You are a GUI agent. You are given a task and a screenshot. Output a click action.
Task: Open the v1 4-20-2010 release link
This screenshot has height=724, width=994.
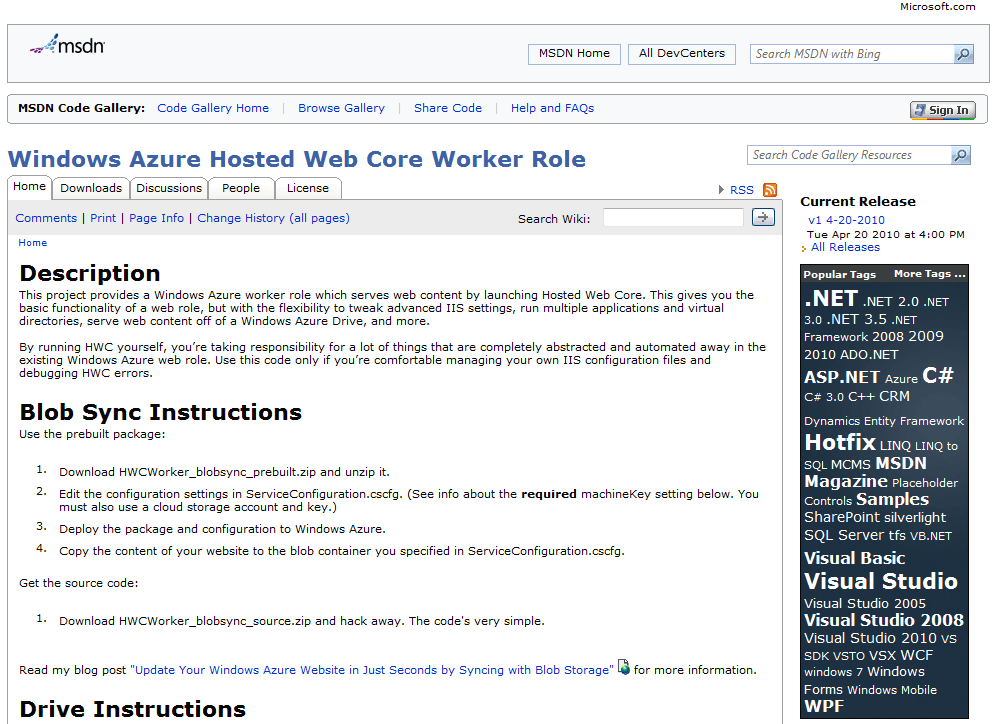[x=846, y=220]
